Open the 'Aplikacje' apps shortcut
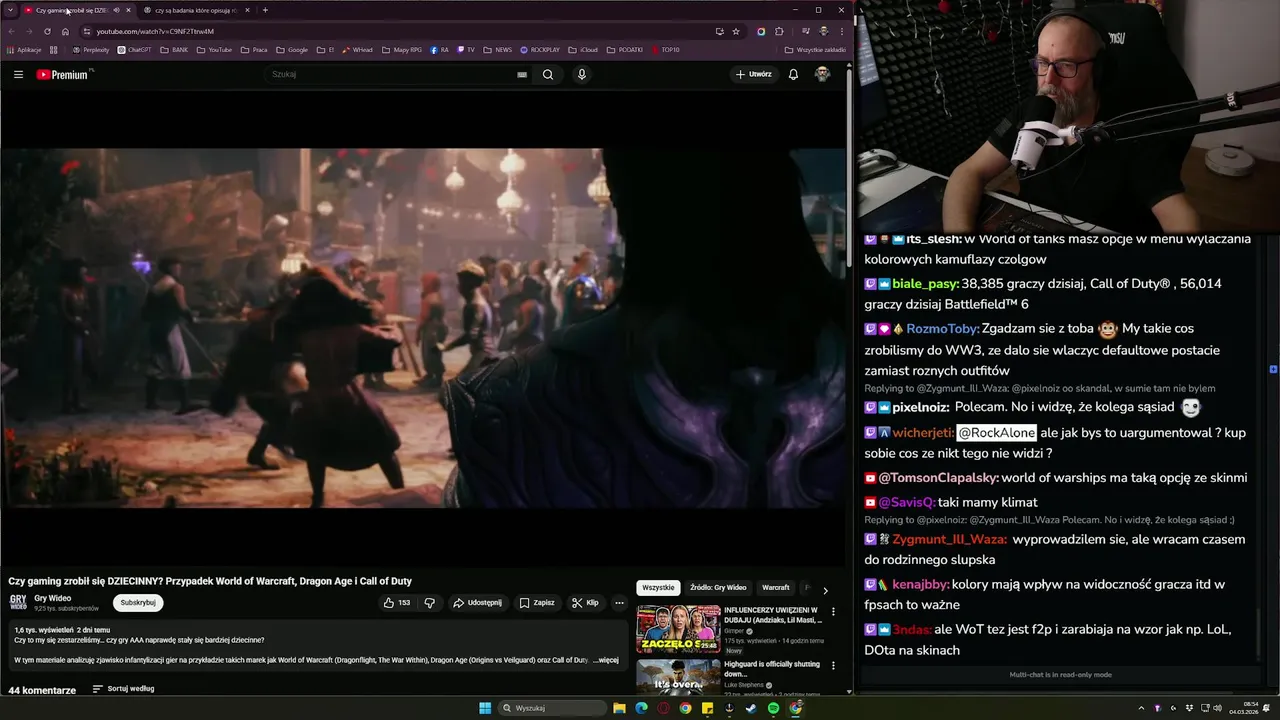This screenshot has height=720, width=1280. coord(24,49)
